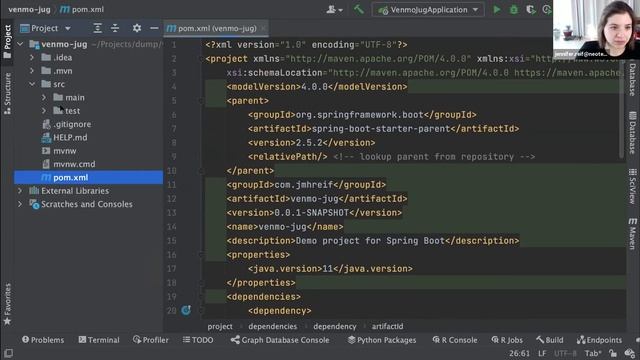Open R Console tool window

click(455, 340)
